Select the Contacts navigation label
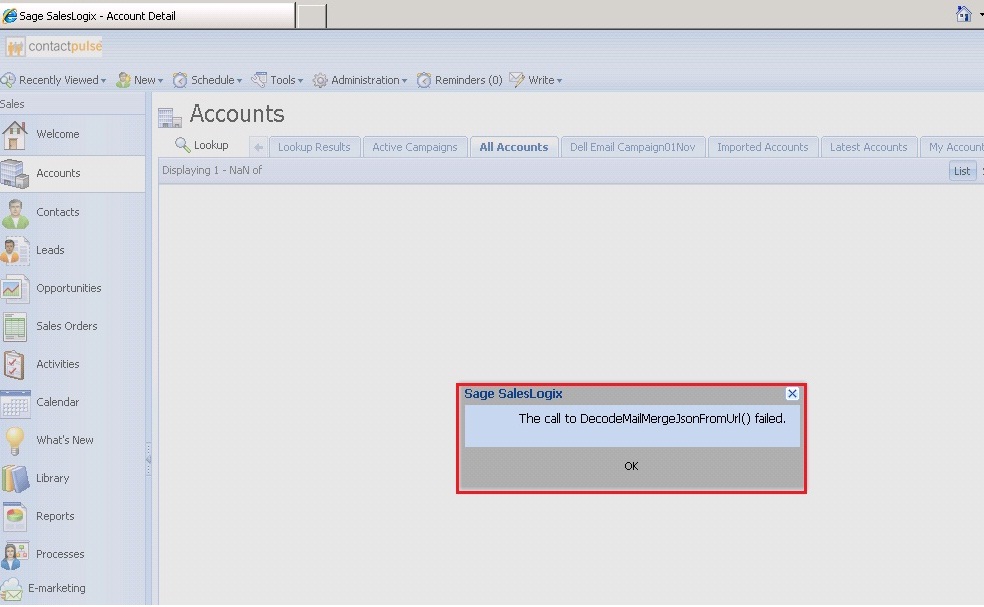 pyautogui.click(x=58, y=212)
